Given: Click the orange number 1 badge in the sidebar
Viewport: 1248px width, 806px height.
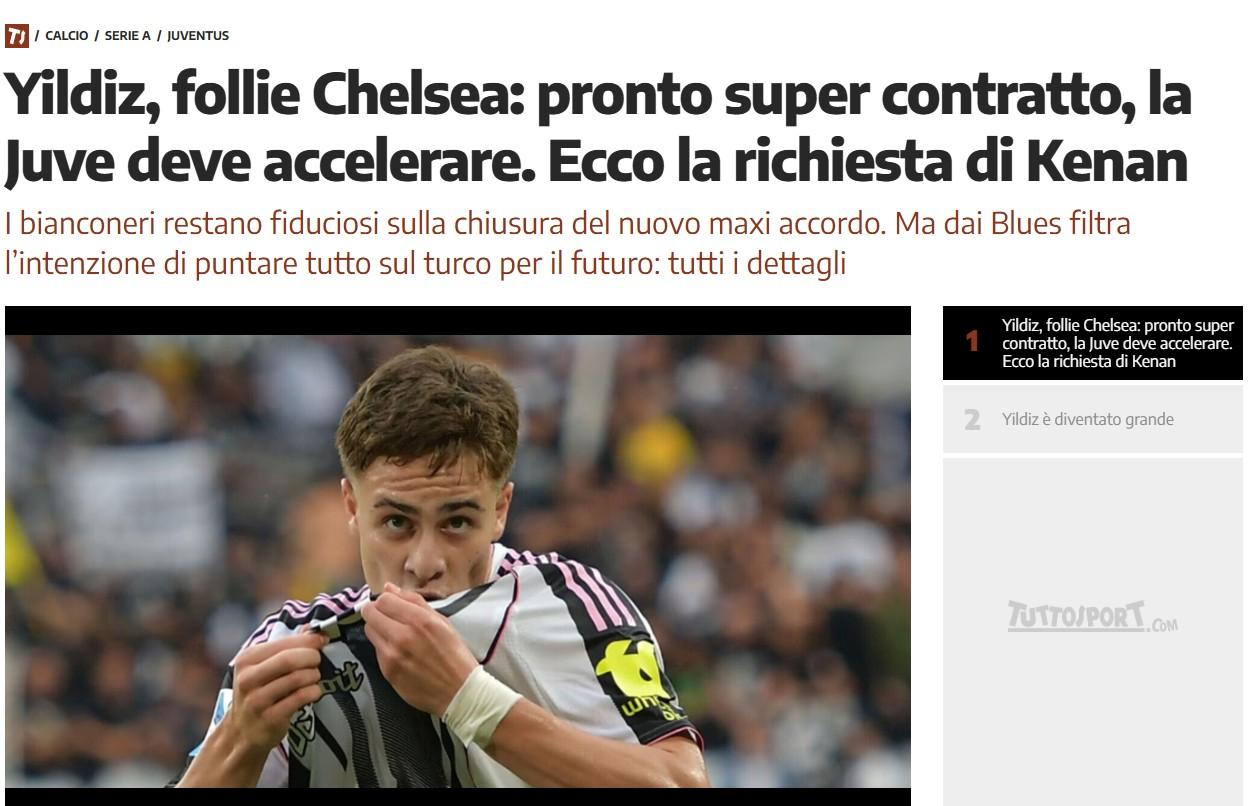Looking at the screenshot, I should click(972, 342).
